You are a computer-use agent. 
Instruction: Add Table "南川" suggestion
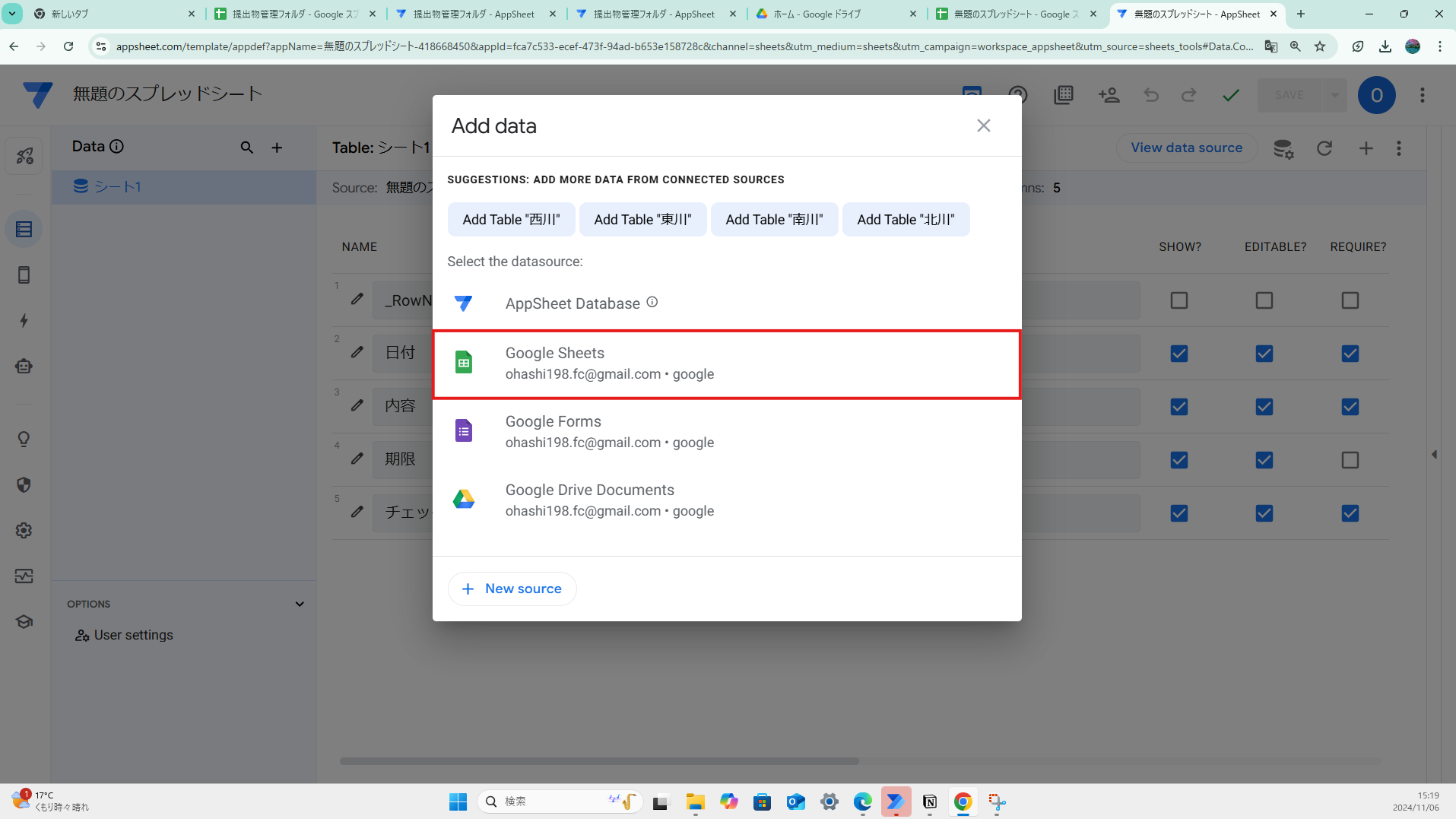(774, 220)
